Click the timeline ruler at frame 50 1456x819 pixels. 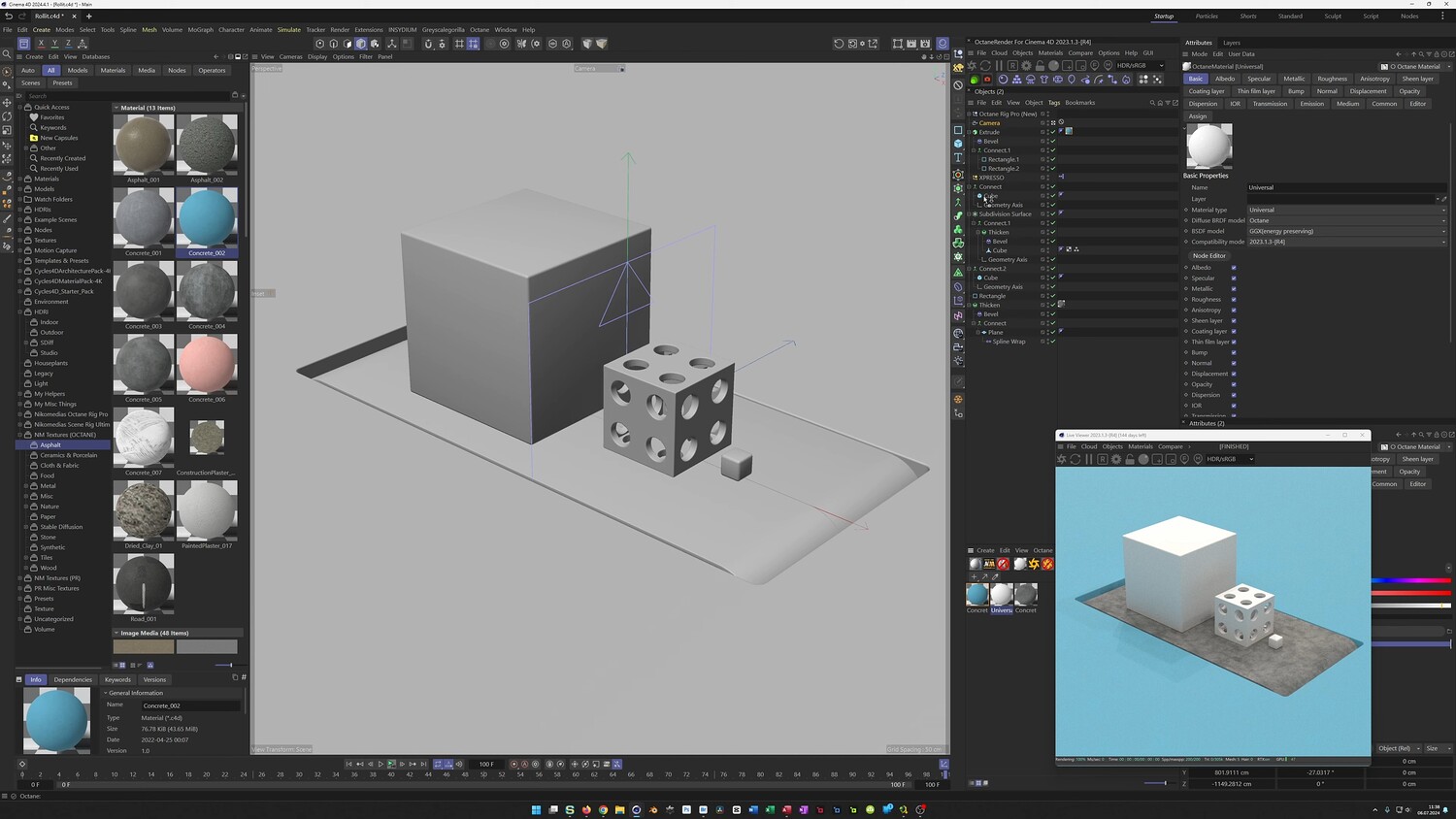(x=483, y=774)
